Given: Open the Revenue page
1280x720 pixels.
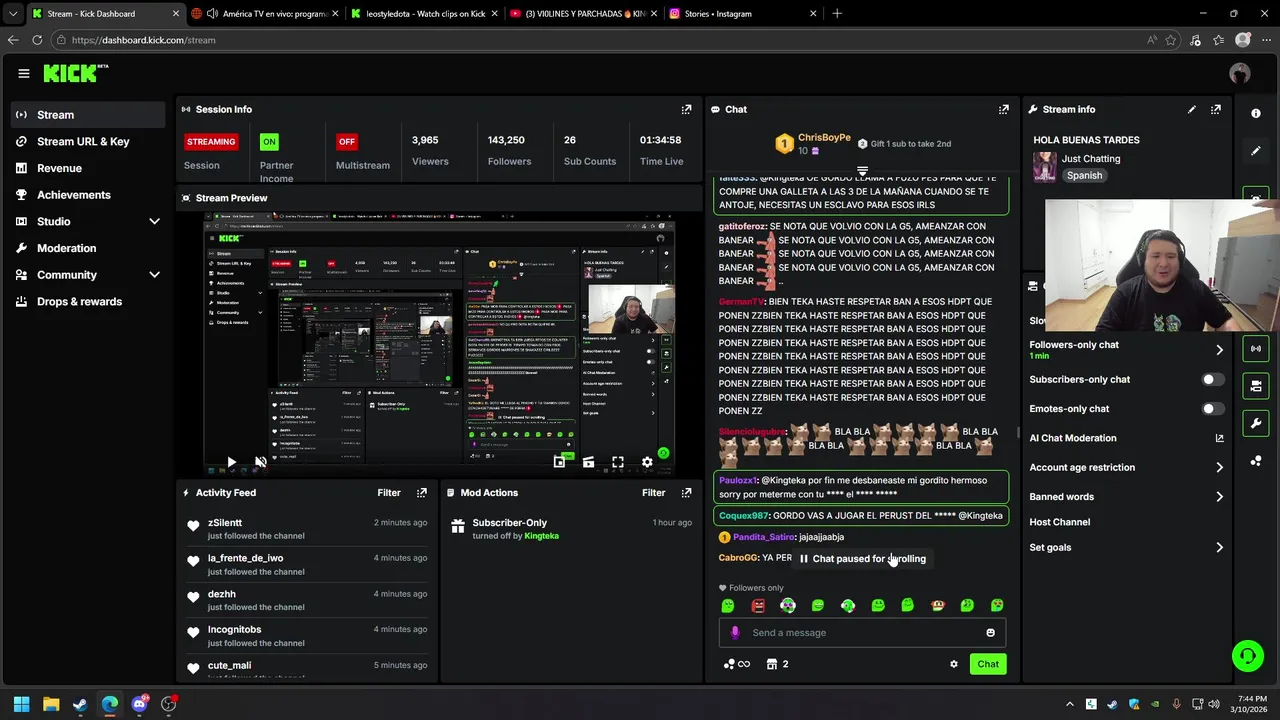Looking at the screenshot, I should [x=88, y=168].
